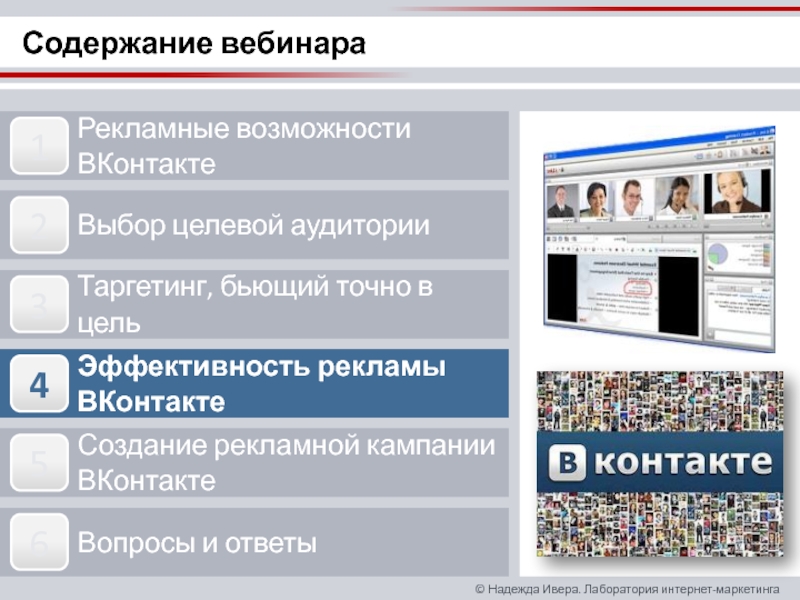Open 'Рекламные возможности ВКонтакте' item
The image size is (800, 600).
254,145
